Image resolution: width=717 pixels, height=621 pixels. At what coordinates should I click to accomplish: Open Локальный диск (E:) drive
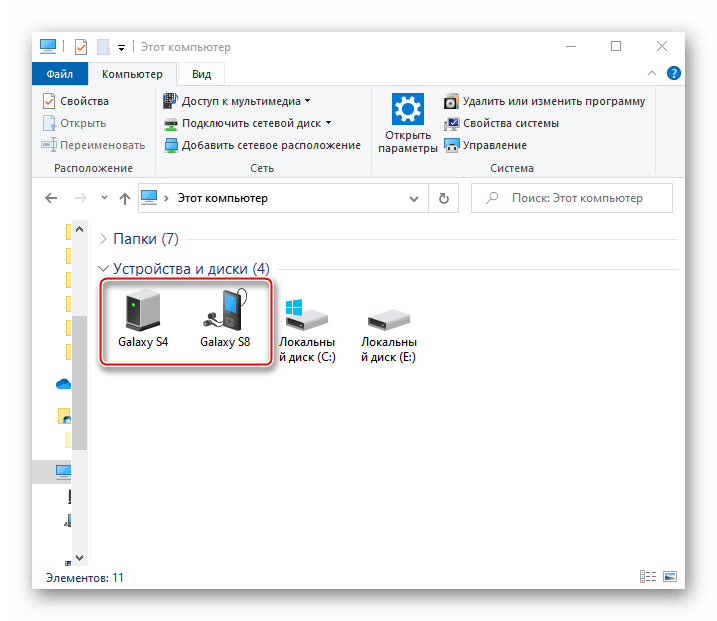point(388,328)
